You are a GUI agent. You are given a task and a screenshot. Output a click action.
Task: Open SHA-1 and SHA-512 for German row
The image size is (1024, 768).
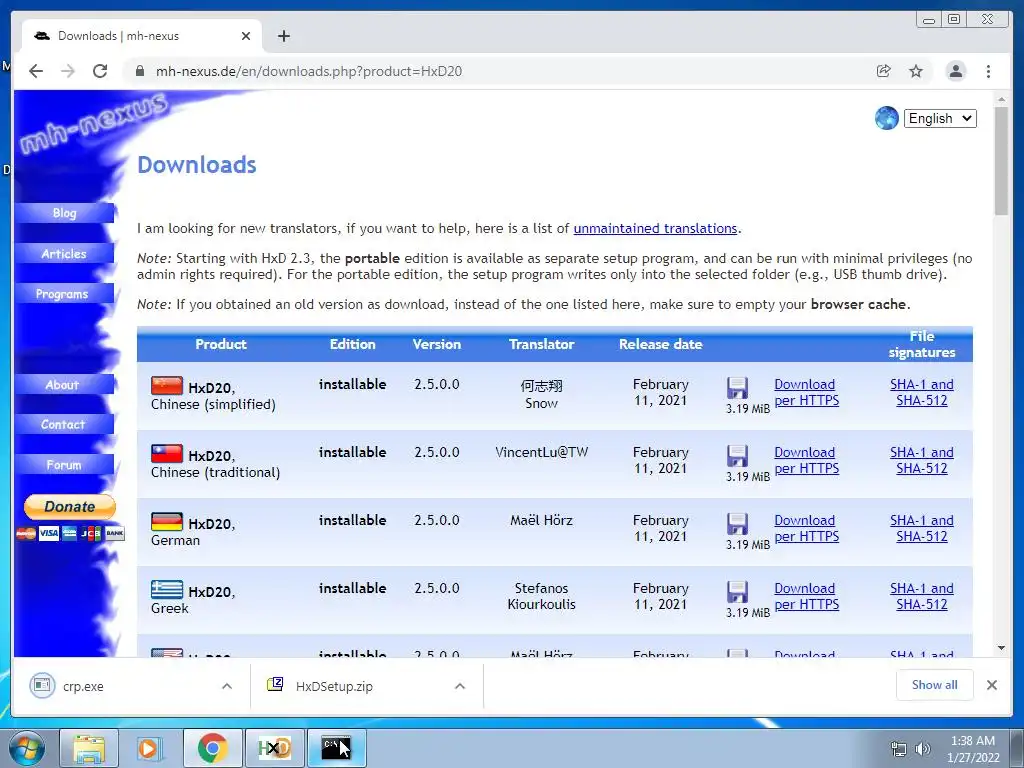coord(921,528)
